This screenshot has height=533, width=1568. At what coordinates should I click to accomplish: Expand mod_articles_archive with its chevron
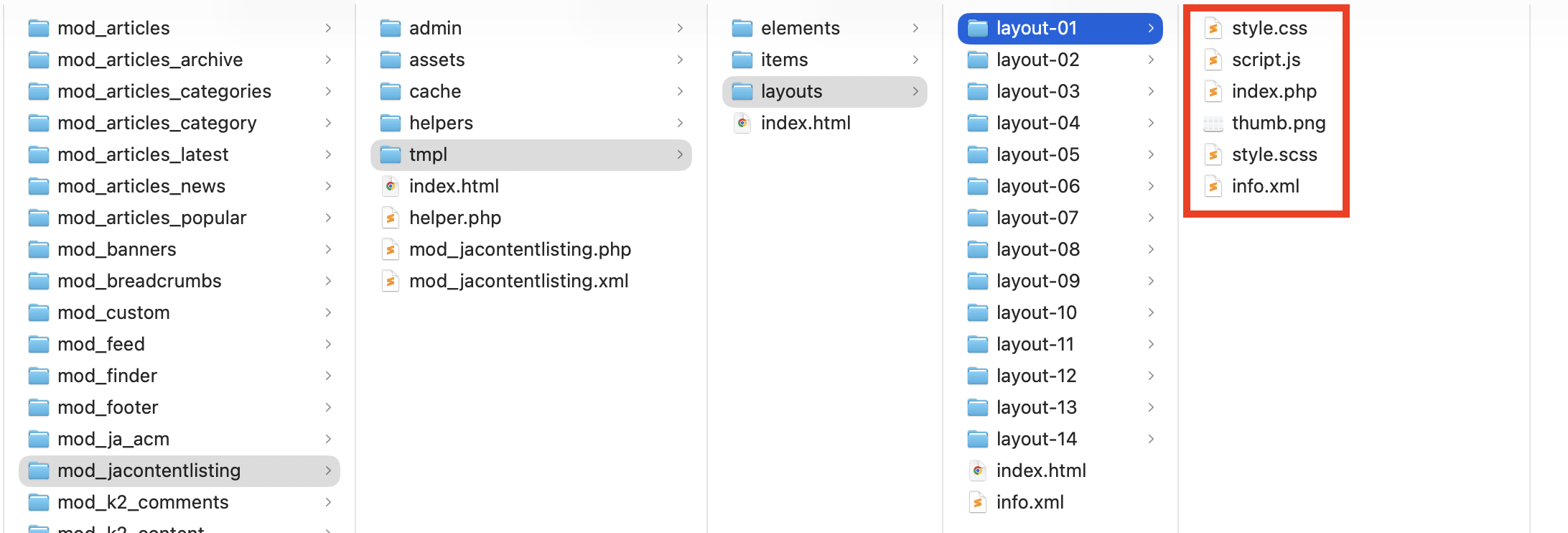(328, 60)
